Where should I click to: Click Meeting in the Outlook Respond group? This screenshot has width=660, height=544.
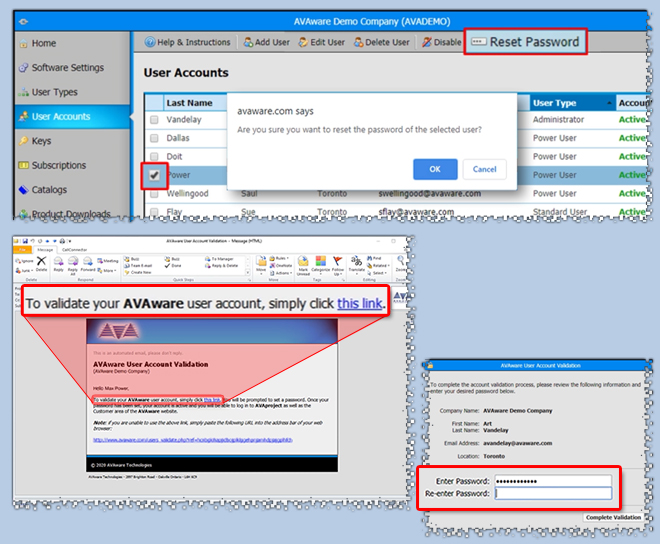108,261
